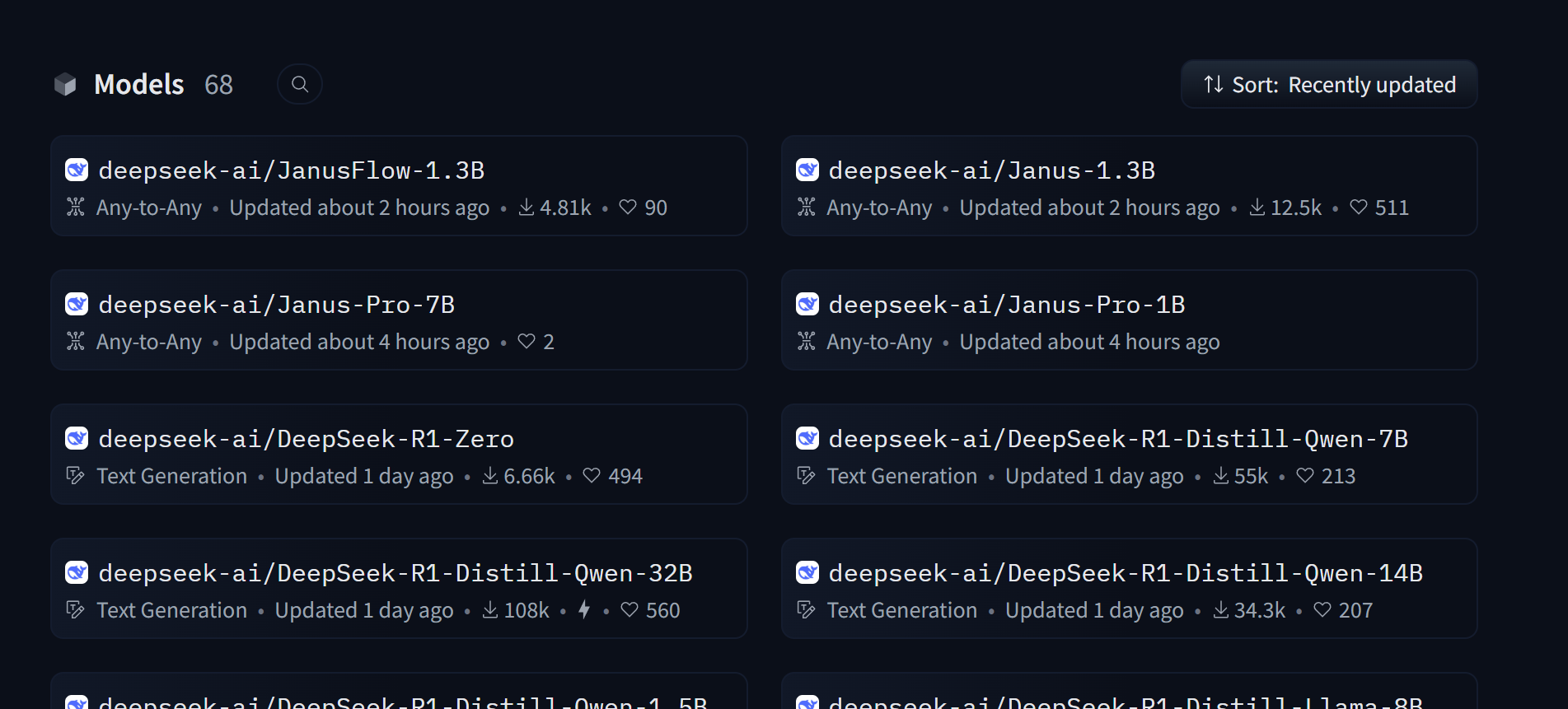This screenshot has height=709, width=1568.
Task: Click the Text Generation icon on DeepSeek-R1-Zero
Action: (x=76, y=475)
